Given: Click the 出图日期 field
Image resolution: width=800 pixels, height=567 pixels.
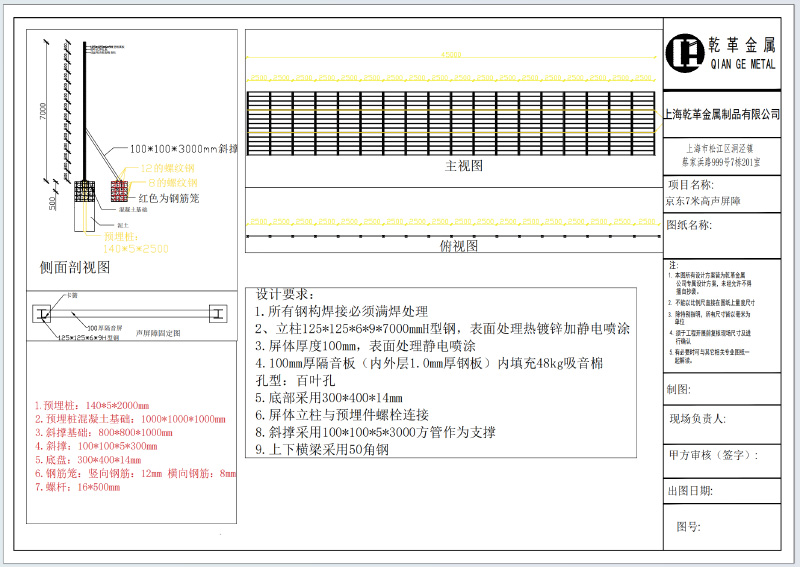Looking at the screenshot, I should pyautogui.click(x=690, y=490).
